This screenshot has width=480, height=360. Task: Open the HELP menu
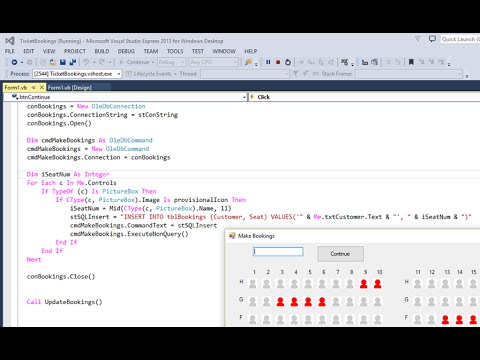click(251, 51)
